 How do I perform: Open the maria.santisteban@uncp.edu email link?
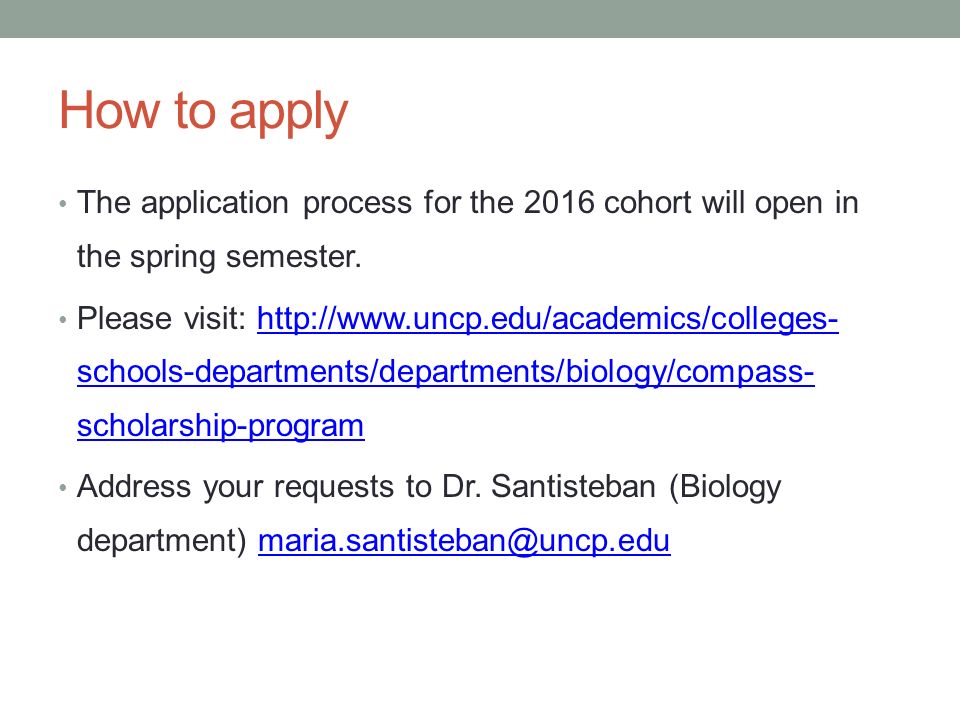[464, 541]
